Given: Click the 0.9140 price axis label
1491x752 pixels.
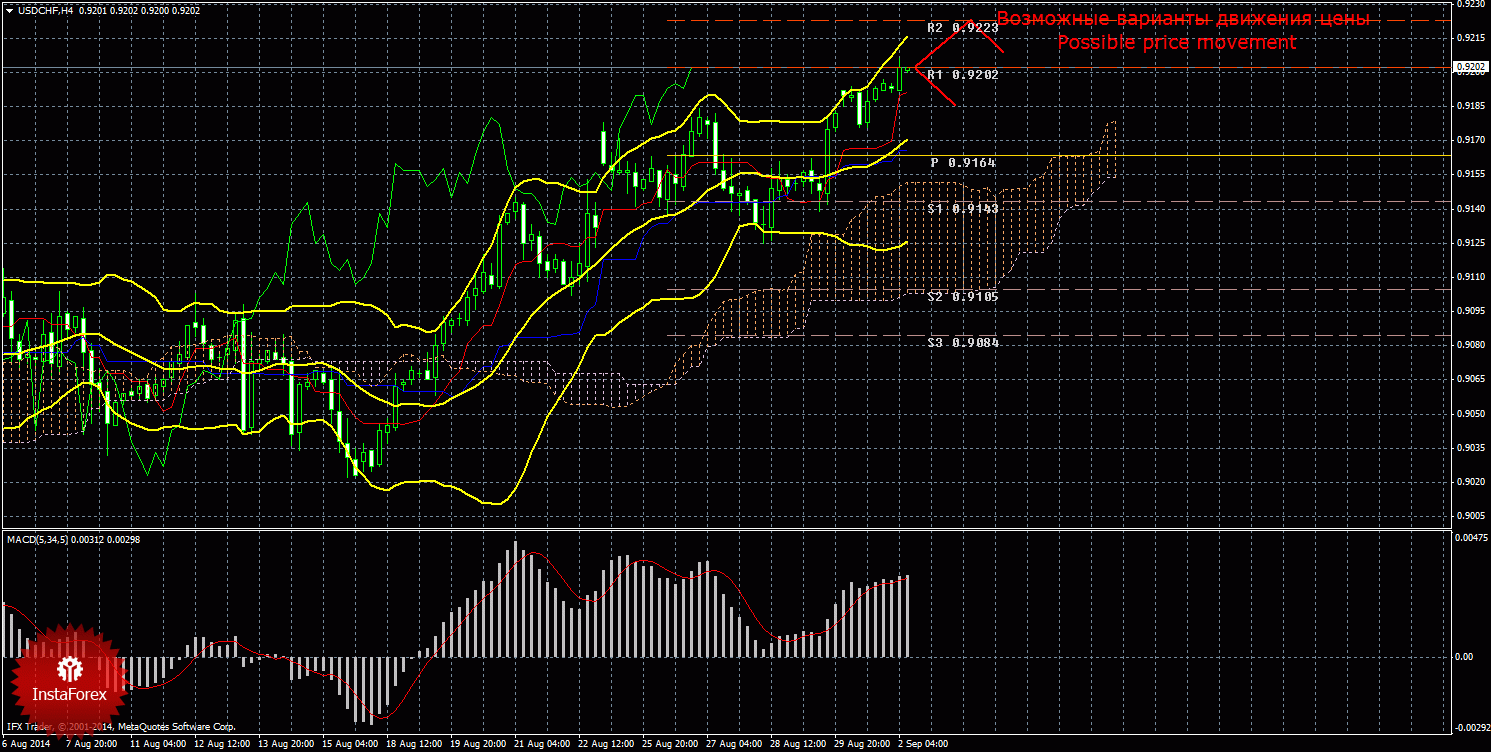Looking at the screenshot, I should coord(1470,209).
